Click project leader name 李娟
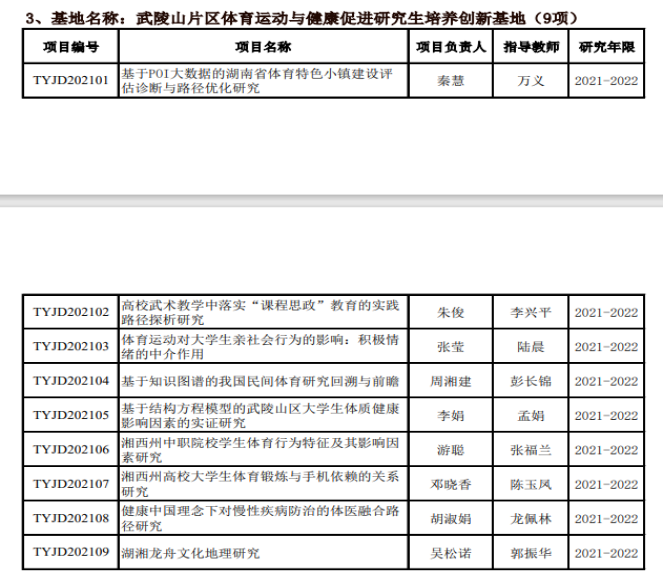The width and height of the screenshot is (663, 582). point(451,416)
